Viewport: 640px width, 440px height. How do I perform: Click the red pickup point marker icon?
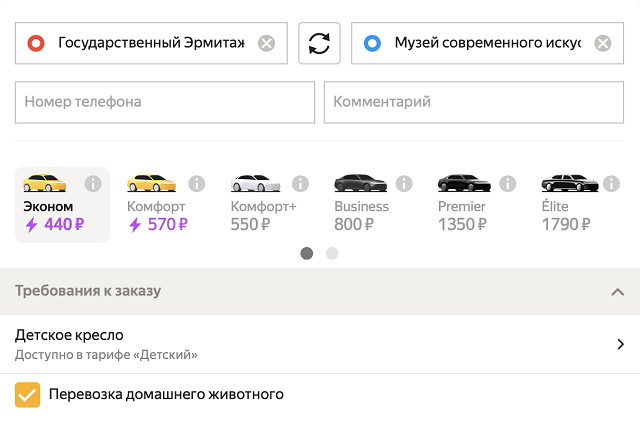36,43
